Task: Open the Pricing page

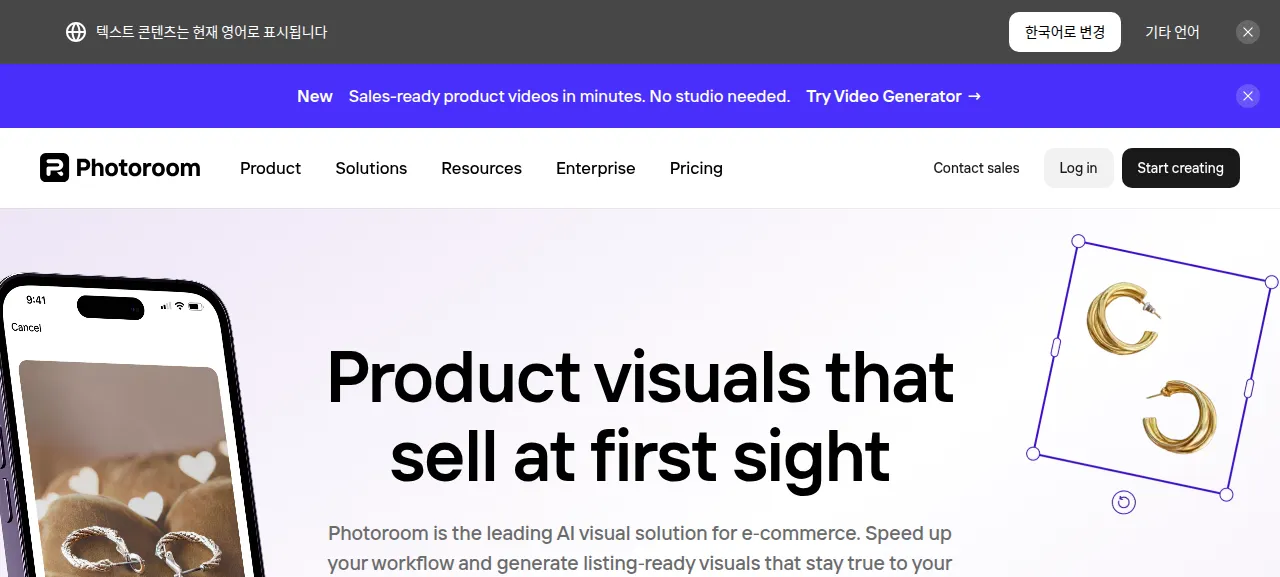Action: coord(696,168)
